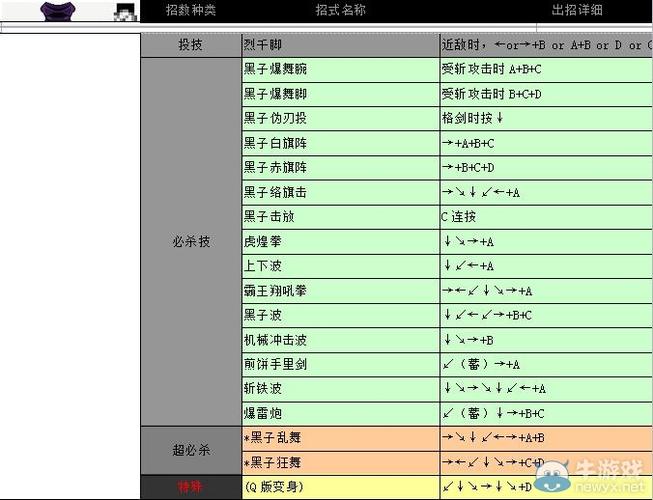Click the 爆雷炮 move name
Viewport: 653px width, 500px height.
(x=262, y=413)
